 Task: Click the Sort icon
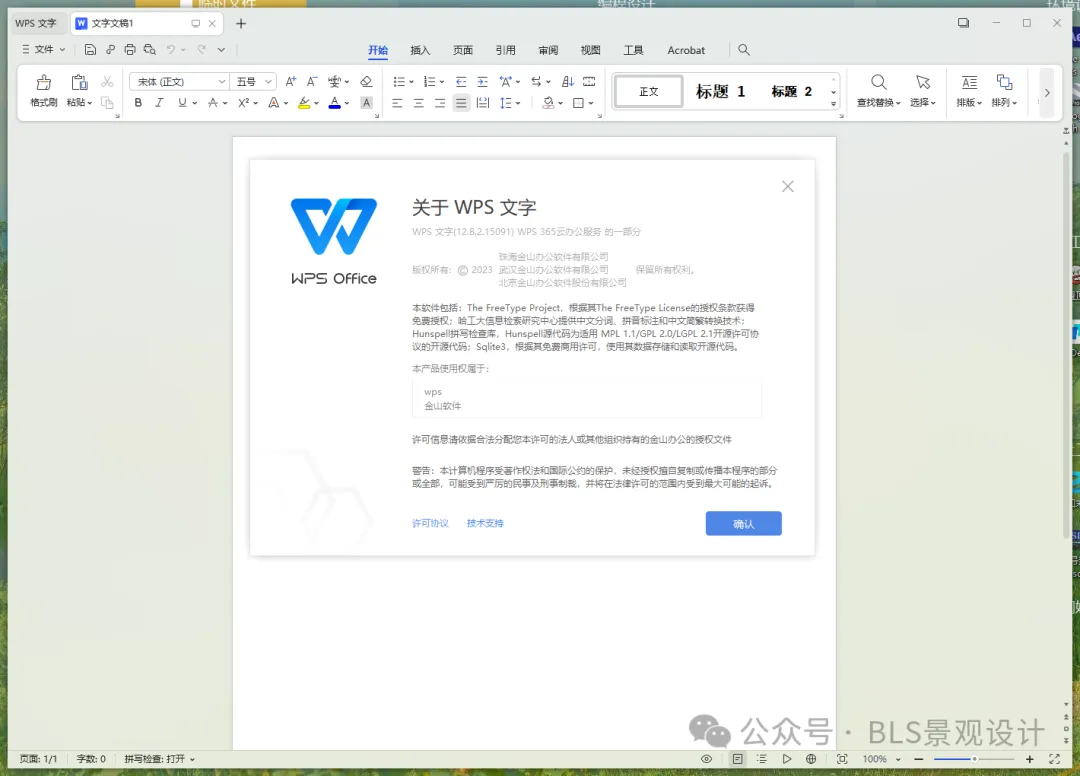(568, 81)
